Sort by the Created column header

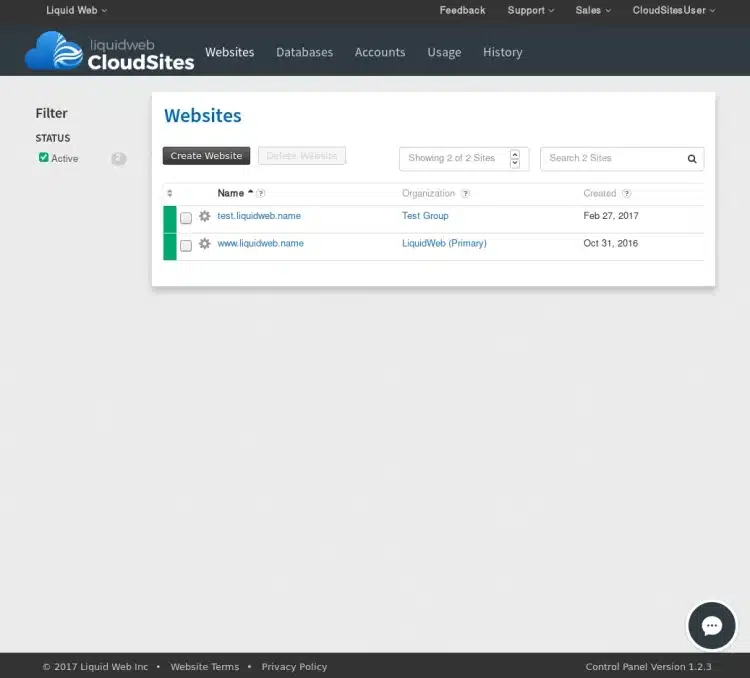point(599,193)
